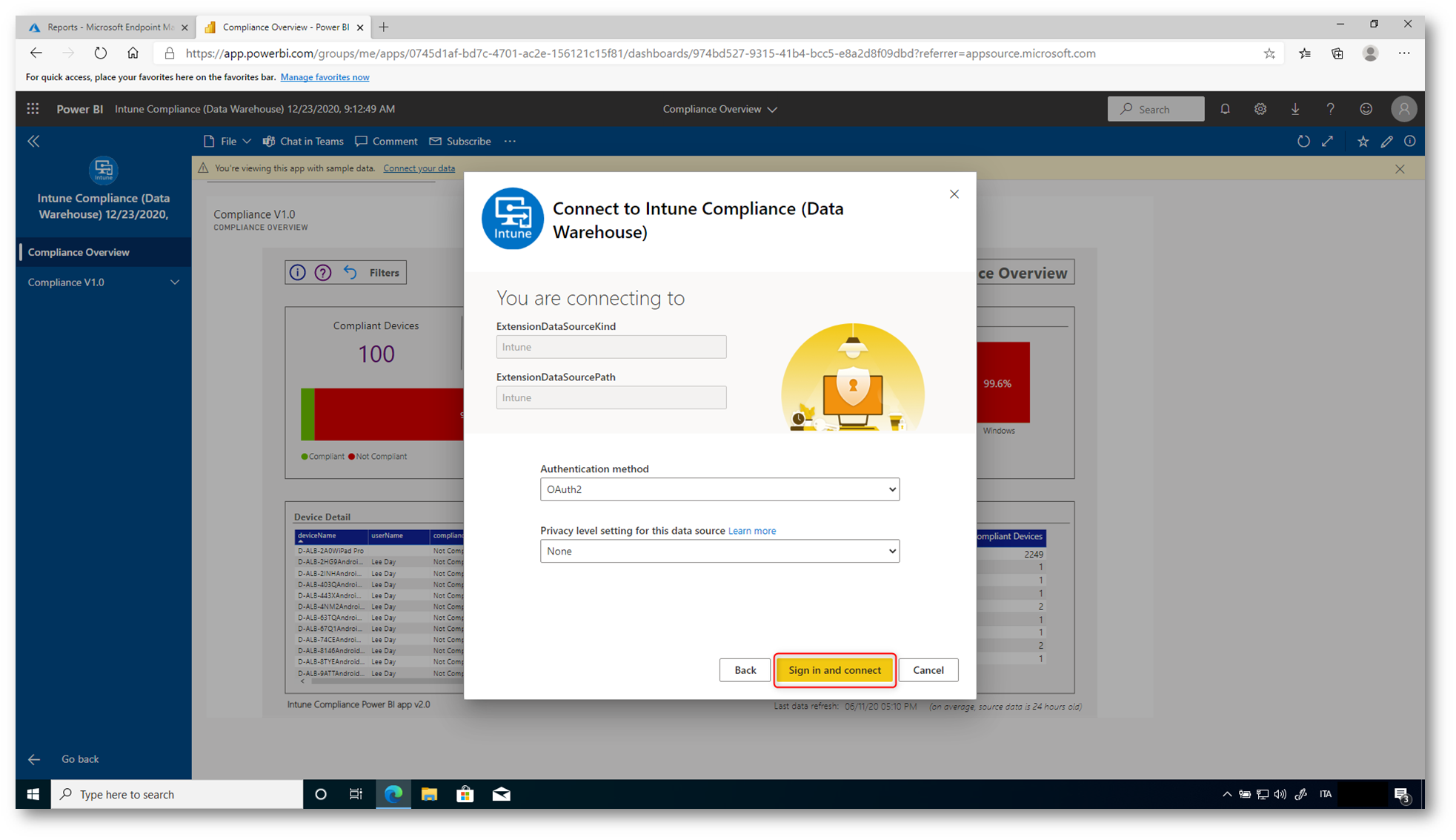Open the Edge settings and more menu

(1404, 53)
